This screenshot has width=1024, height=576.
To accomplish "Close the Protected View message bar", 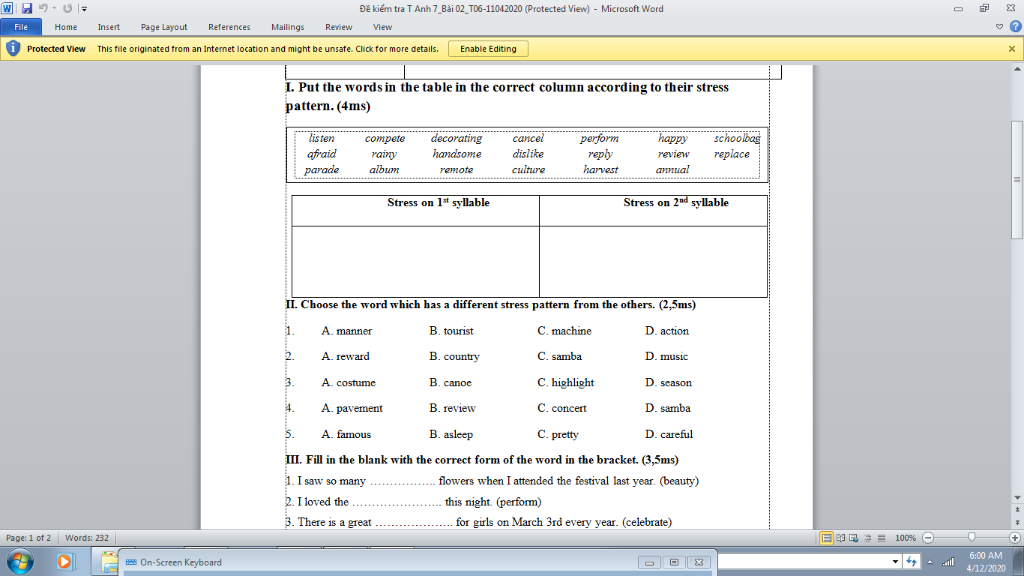I will tap(1012, 49).
